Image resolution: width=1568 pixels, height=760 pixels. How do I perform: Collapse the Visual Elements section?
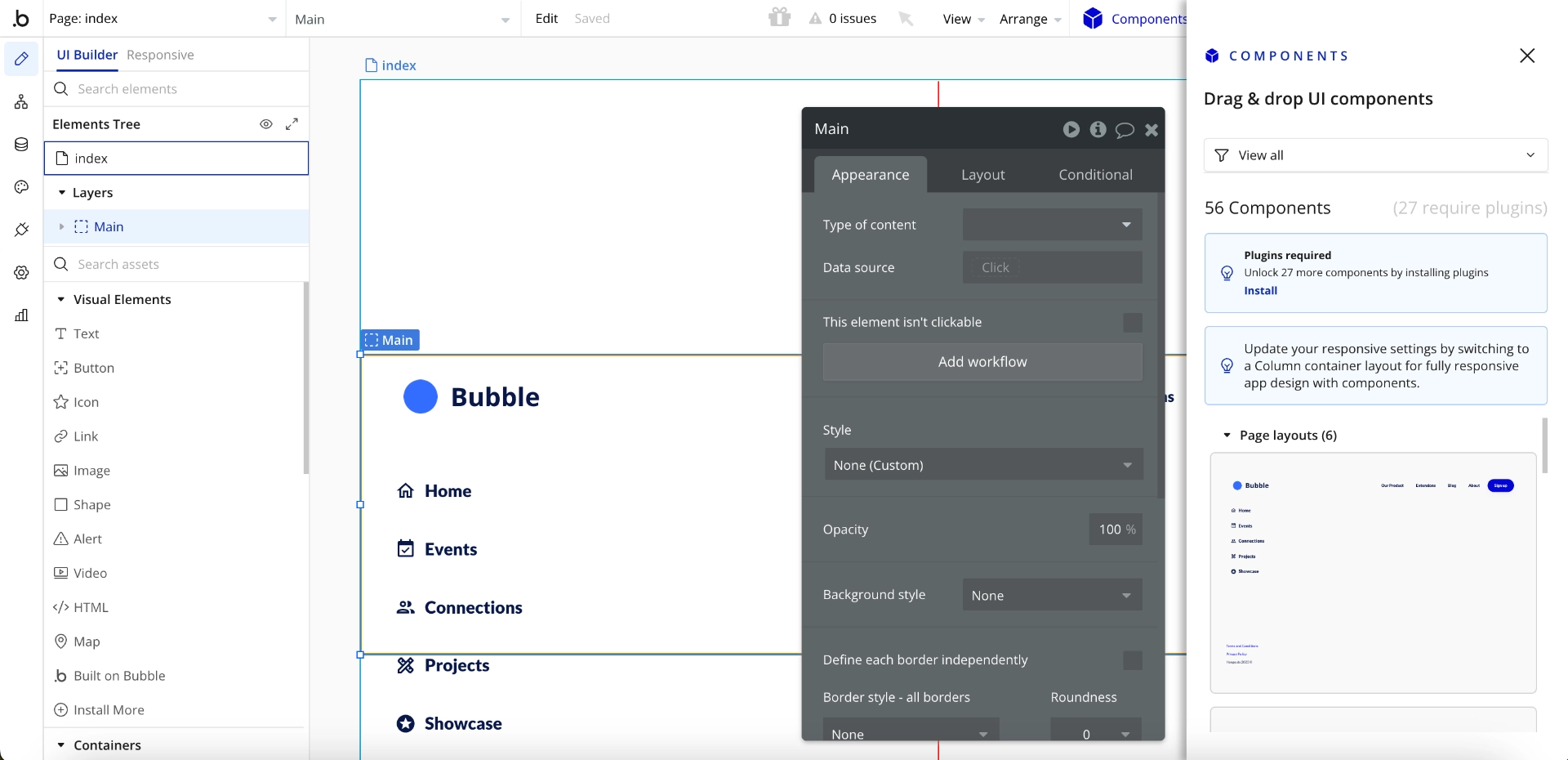click(x=61, y=300)
